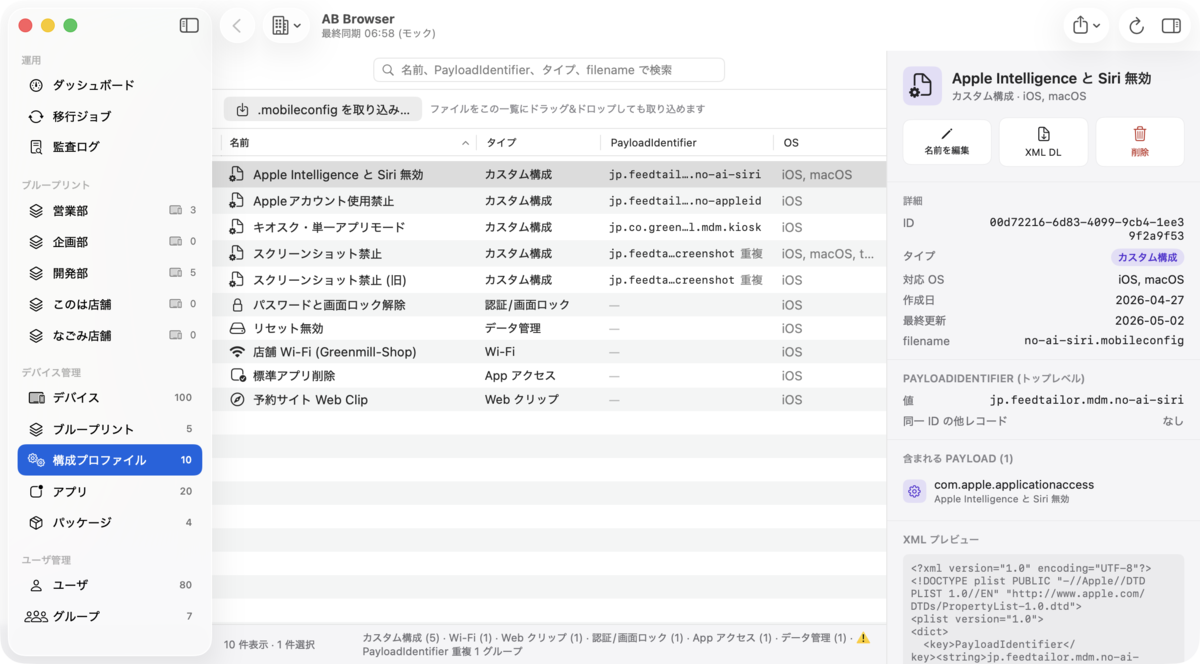The height and width of the screenshot is (664, 1200).
Task: Refresh sync with the reload icon
Action: (1136, 26)
